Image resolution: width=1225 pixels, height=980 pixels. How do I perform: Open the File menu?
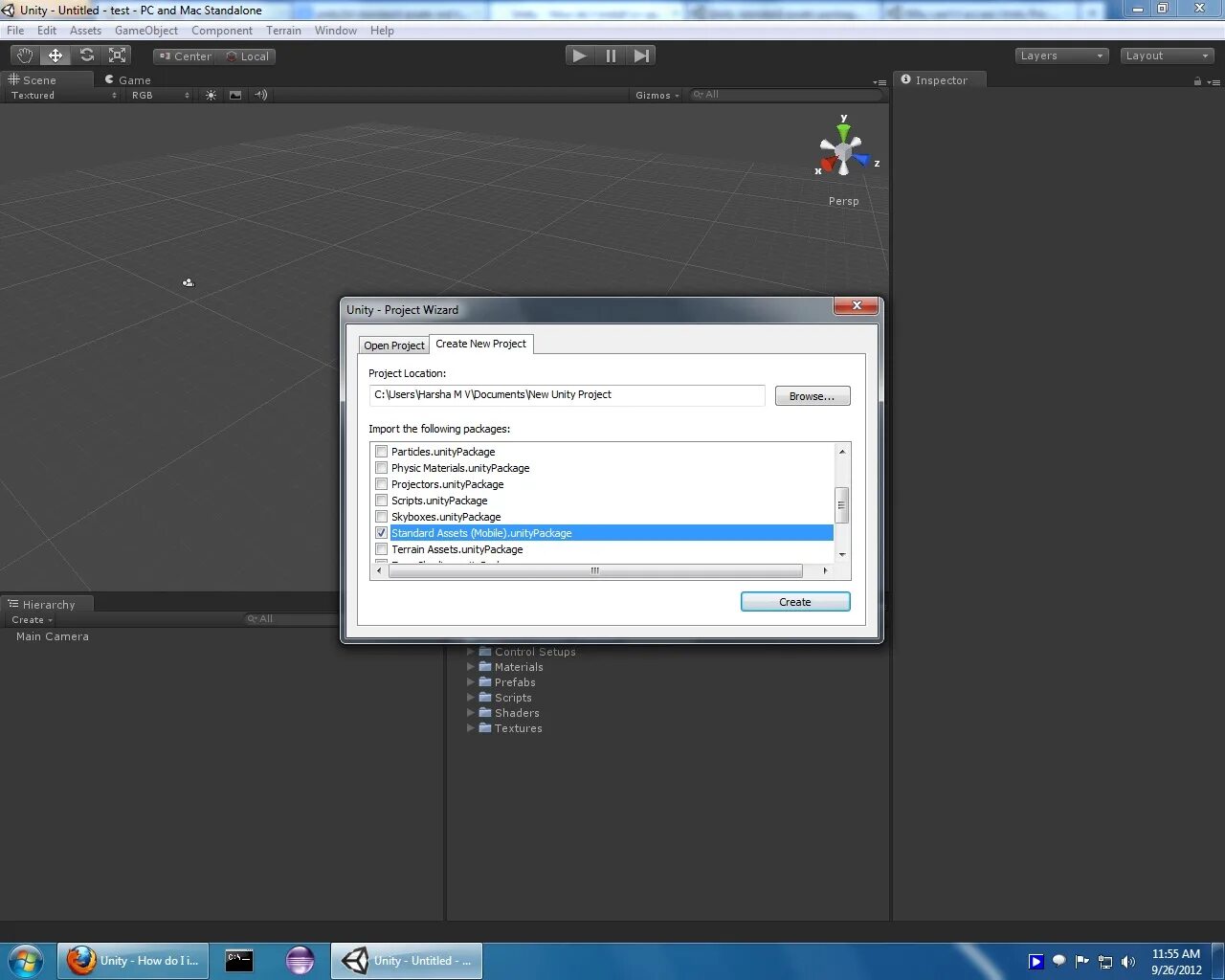point(15,31)
